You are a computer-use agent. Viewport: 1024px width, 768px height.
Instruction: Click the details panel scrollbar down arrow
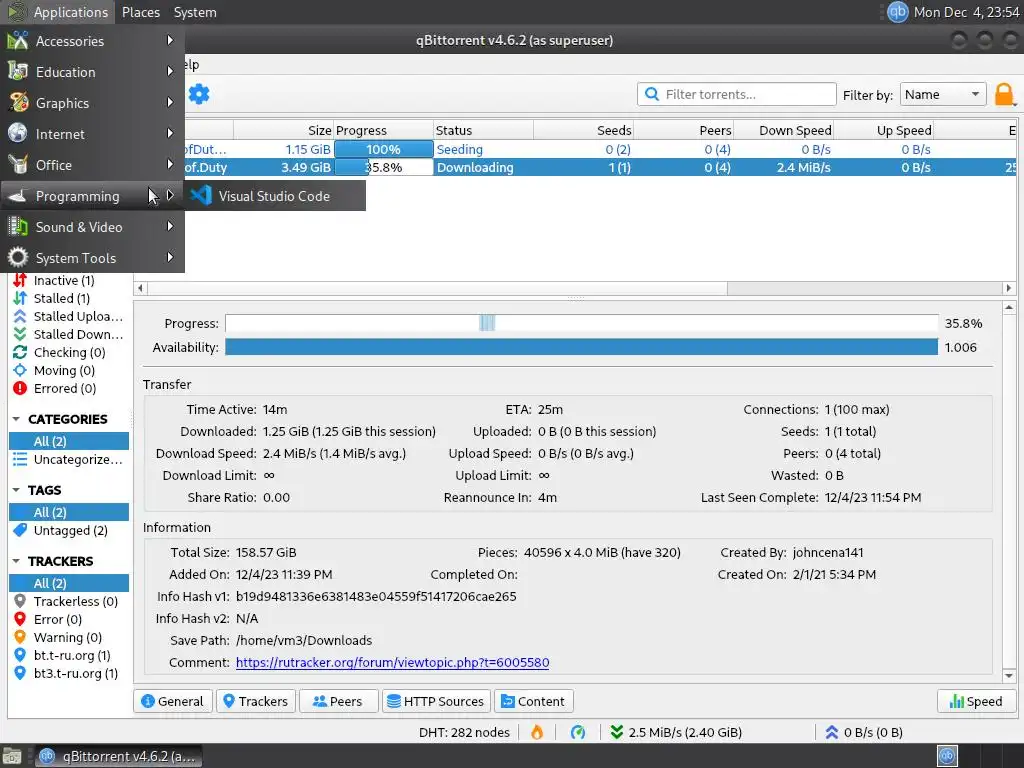click(x=1009, y=676)
